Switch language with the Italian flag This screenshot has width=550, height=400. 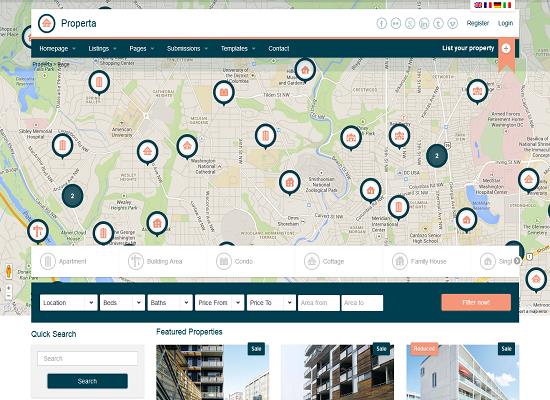(507, 5)
